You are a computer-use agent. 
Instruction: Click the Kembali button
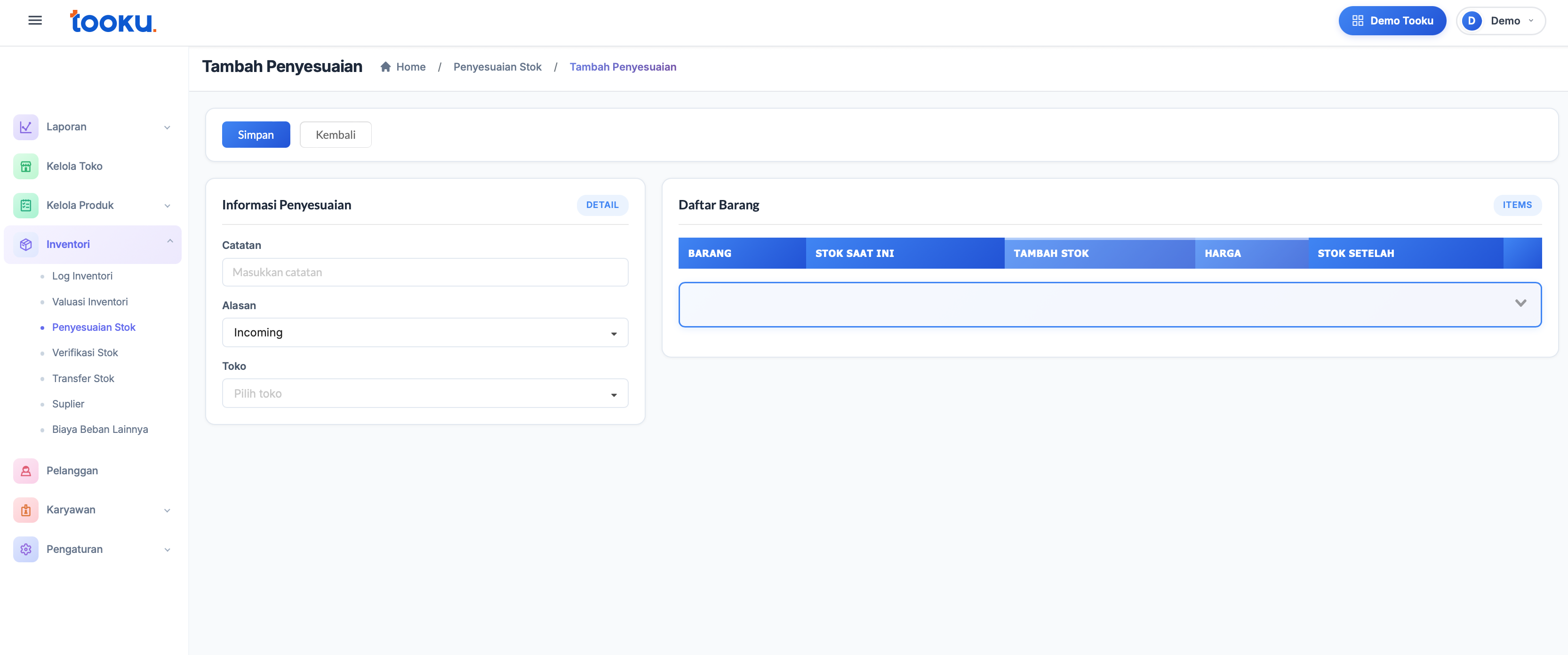(336, 135)
